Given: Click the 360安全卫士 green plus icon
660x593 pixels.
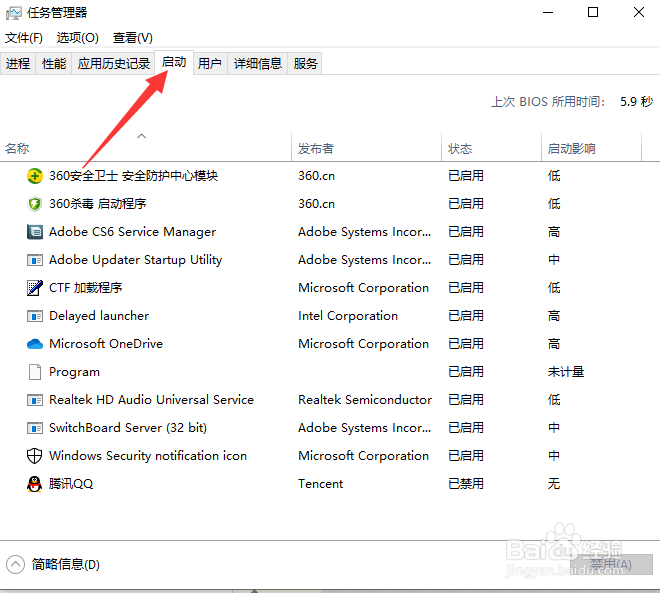Looking at the screenshot, I should pyautogui.click(x=35, y=176).
